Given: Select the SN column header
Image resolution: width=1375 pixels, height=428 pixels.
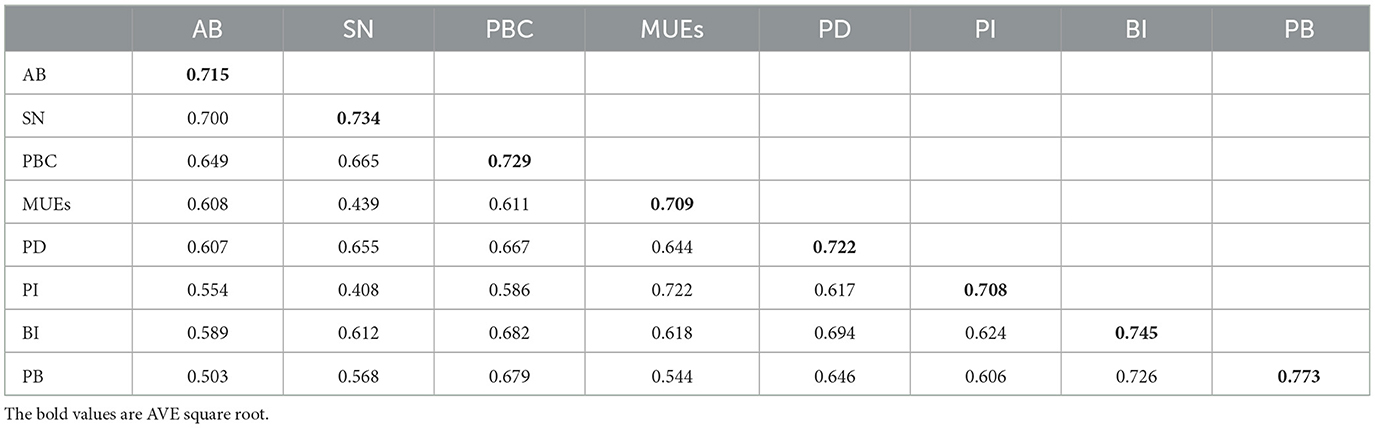Looking at the screenshot, I should [x=357, y=29].
